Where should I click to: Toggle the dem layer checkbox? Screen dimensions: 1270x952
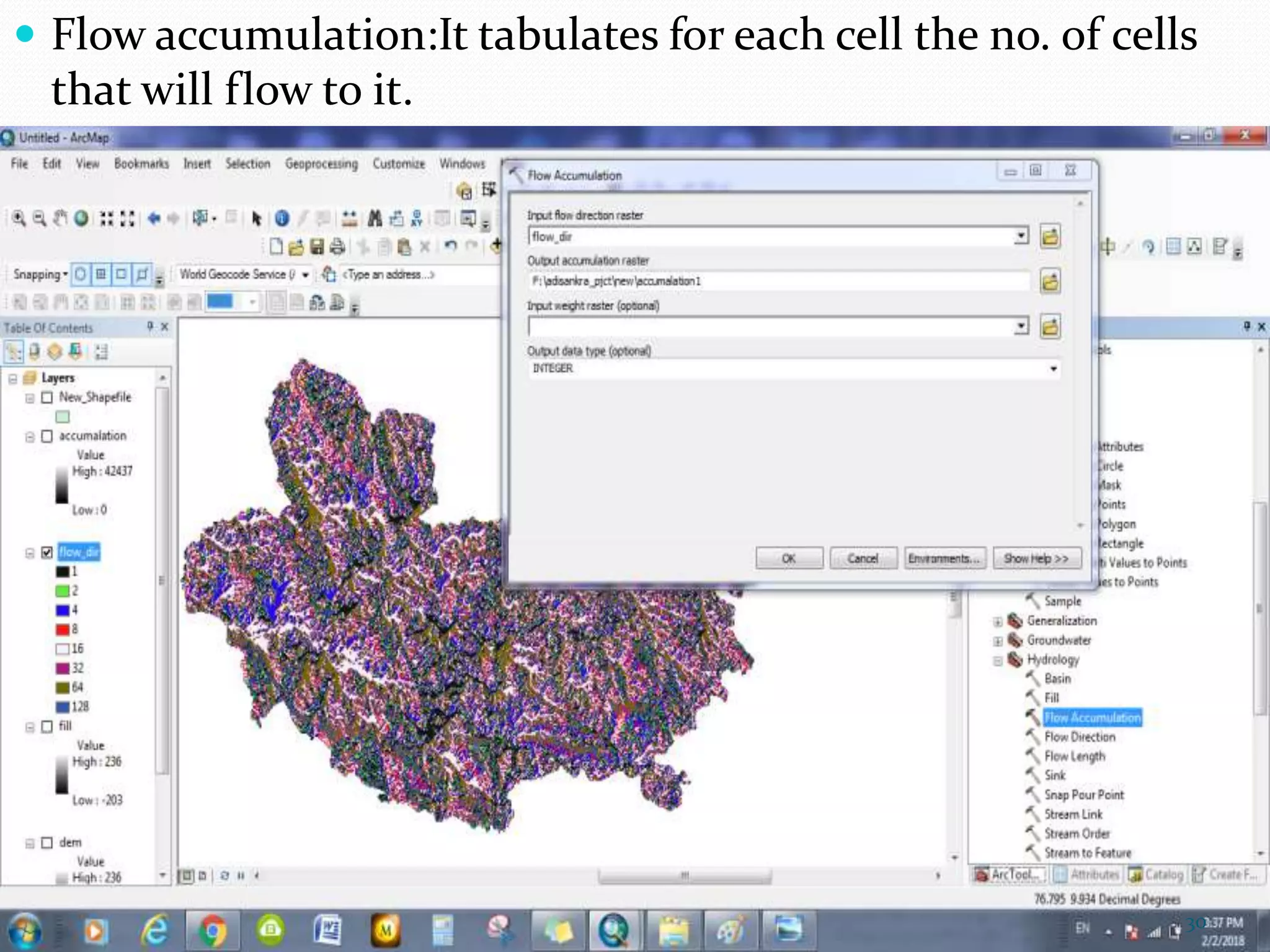pyautogui.click(x=47, y=843)
